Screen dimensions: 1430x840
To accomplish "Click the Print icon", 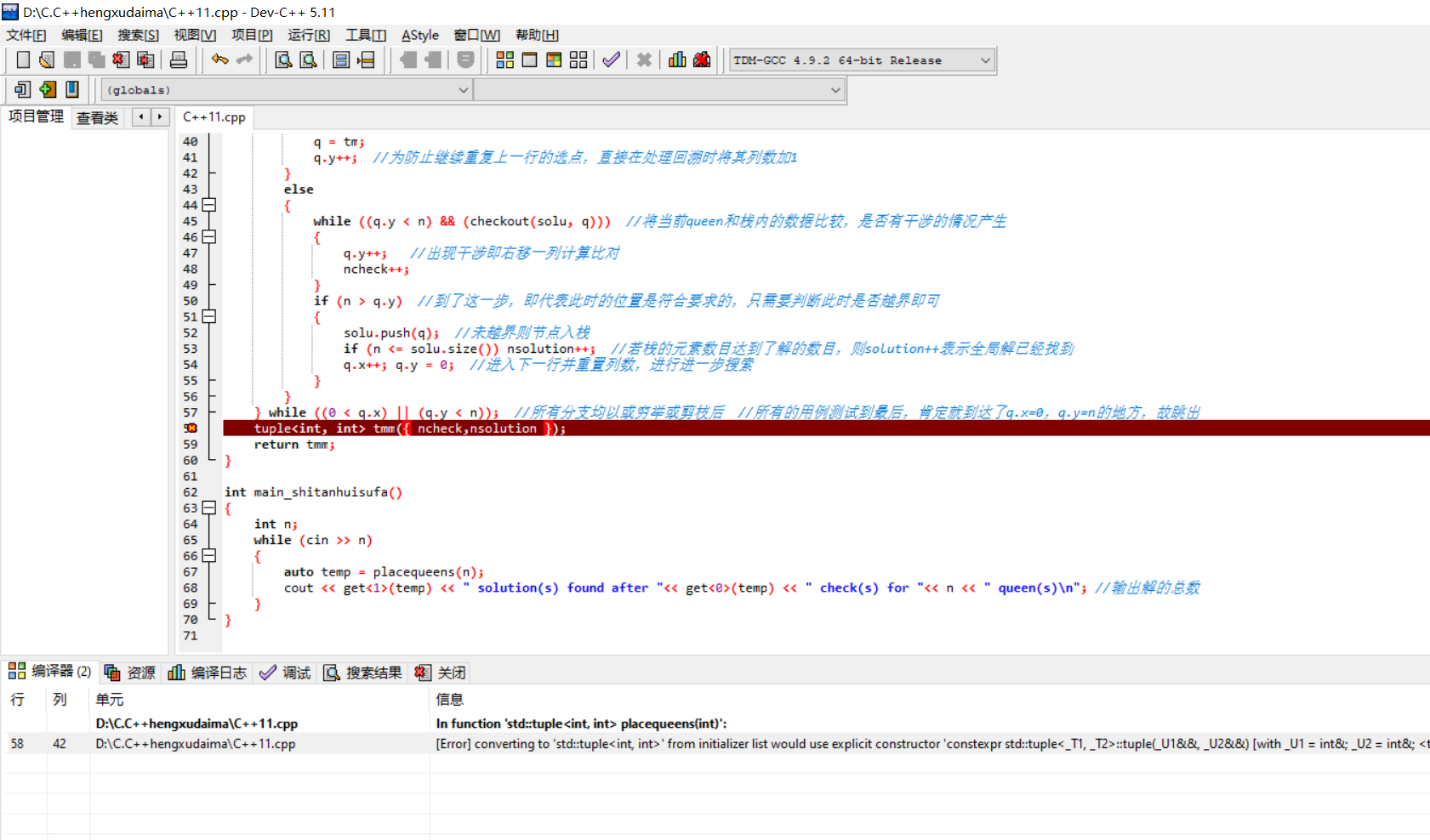I will pos(179,60).
